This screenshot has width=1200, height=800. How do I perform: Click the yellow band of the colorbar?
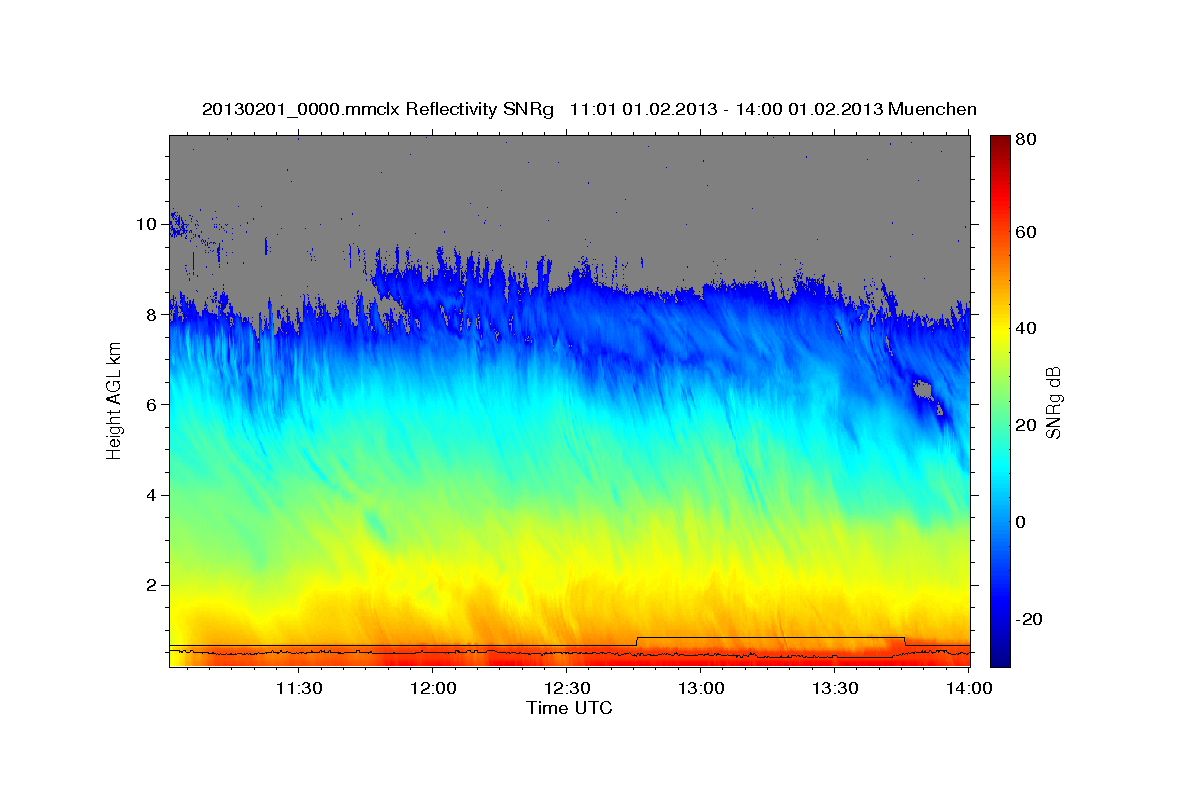coord(1000,329)
